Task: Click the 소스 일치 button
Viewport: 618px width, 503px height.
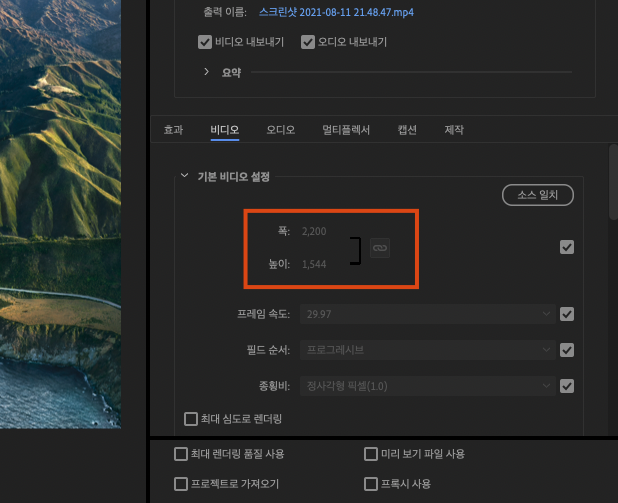Action: pyautogui.click(x=538, y=195)
